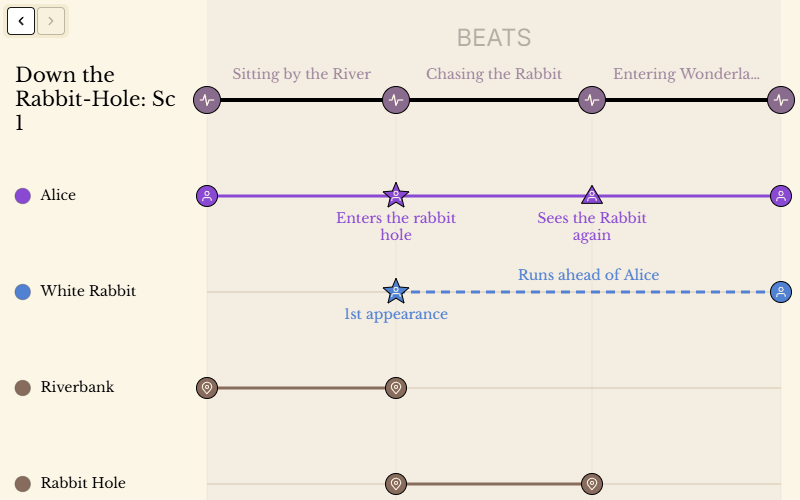Click first beat pulse icon at timeline start

(x=207, y=100)
